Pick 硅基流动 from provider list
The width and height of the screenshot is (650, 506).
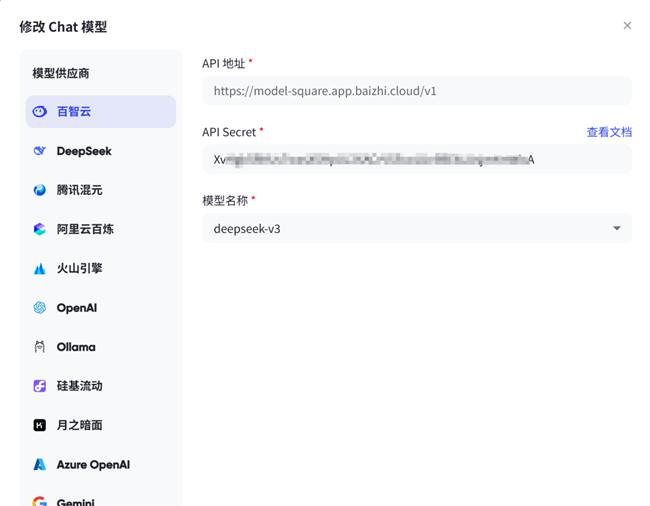pyautogui.click(x=101, y=386)
